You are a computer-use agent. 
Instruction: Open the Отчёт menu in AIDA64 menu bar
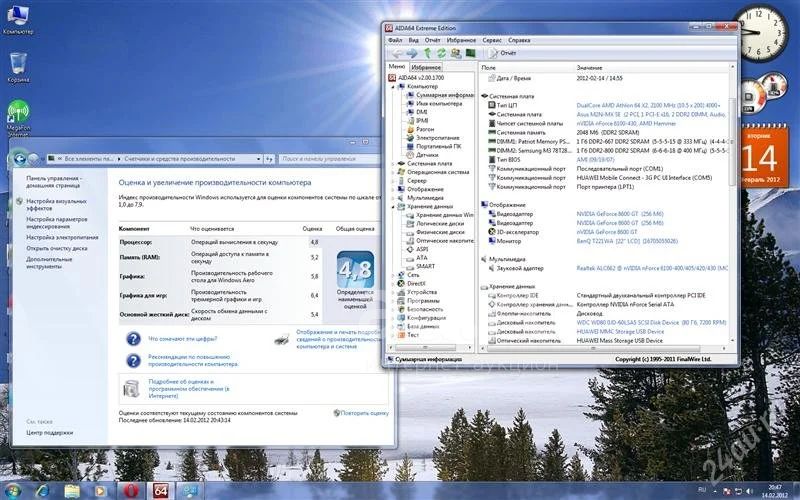432,40
